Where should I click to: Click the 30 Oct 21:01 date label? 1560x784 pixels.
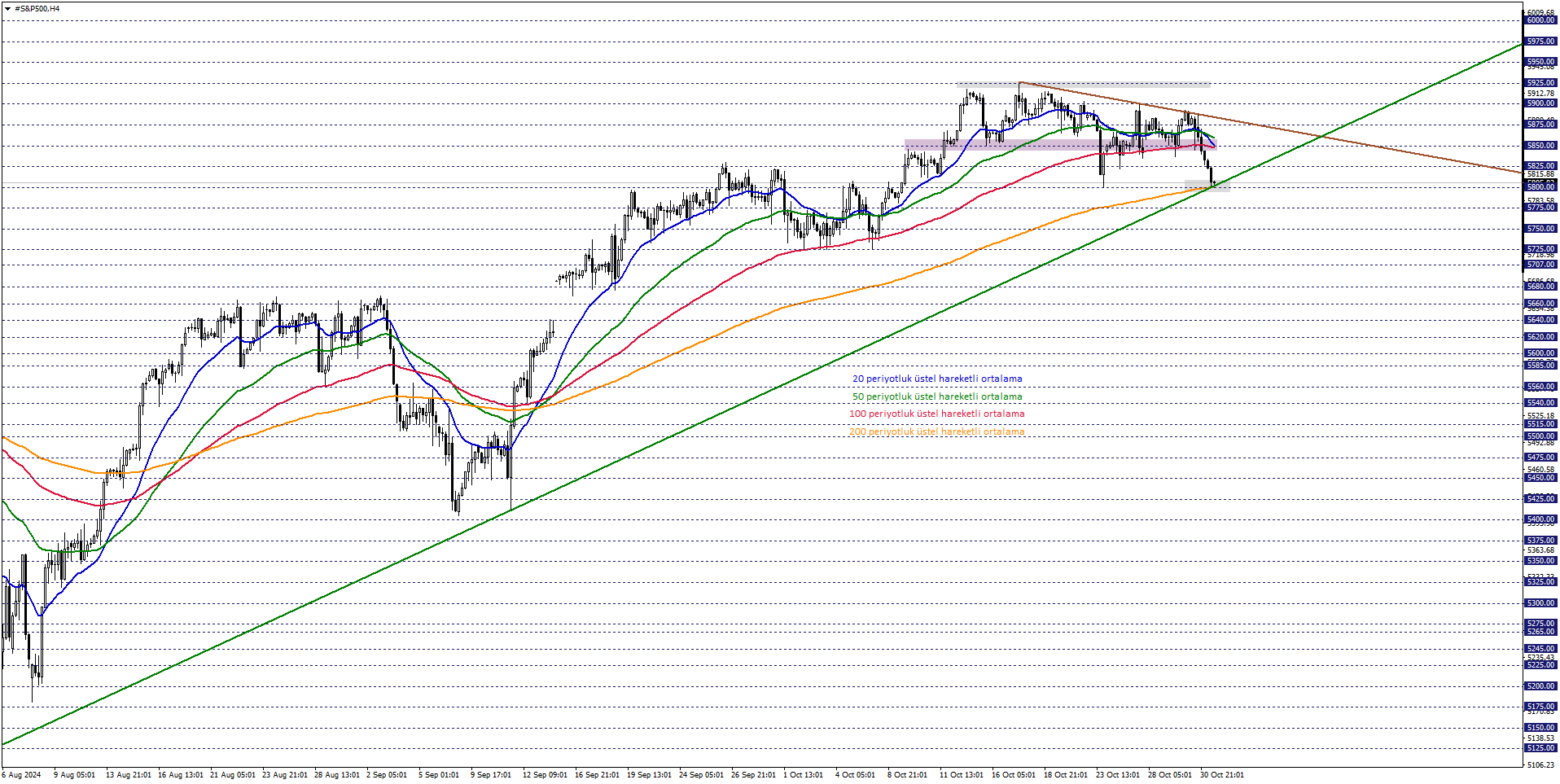[1221, 775]
